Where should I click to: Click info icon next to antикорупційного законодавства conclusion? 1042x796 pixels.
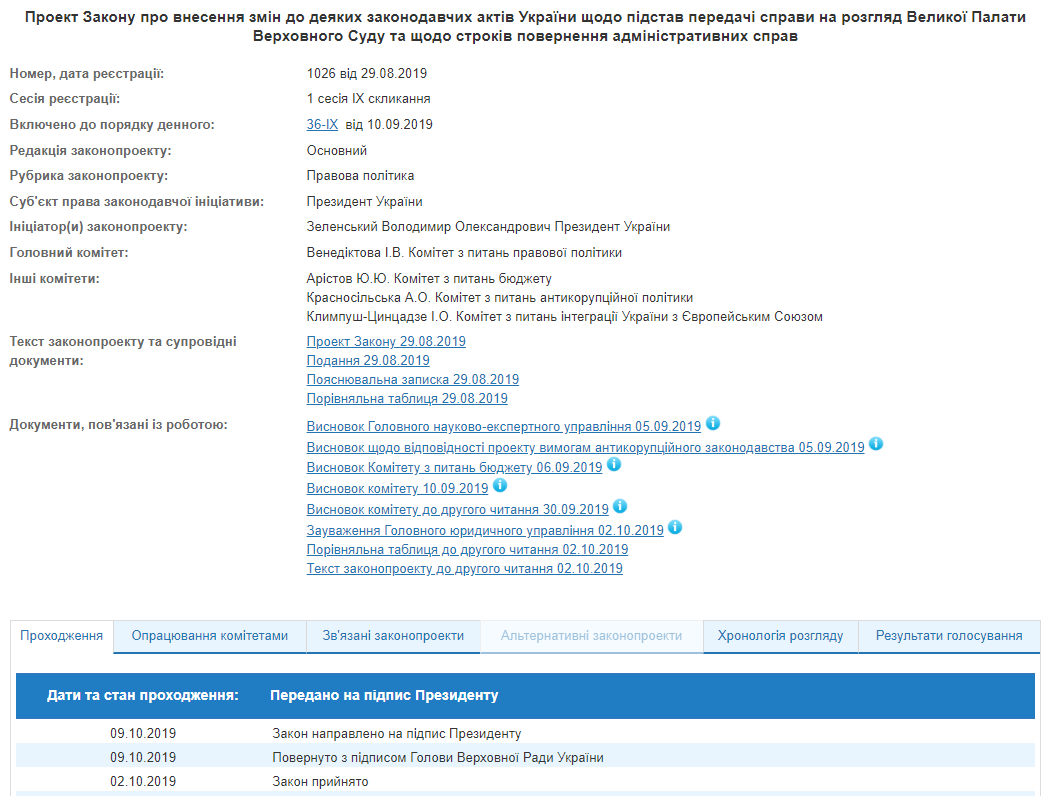tap(877, 446)
